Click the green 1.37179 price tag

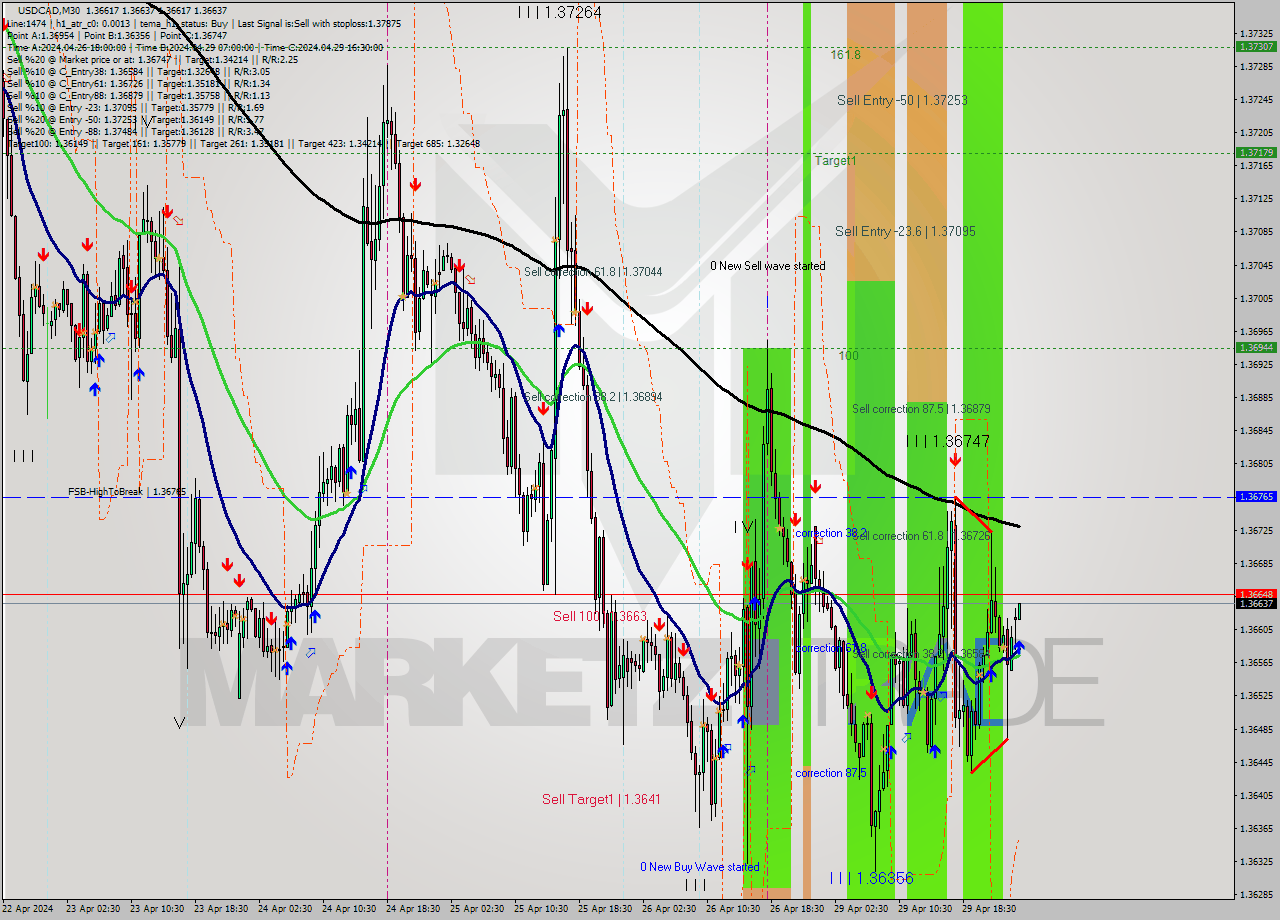pyautogui.click(x=1255, y=152)
